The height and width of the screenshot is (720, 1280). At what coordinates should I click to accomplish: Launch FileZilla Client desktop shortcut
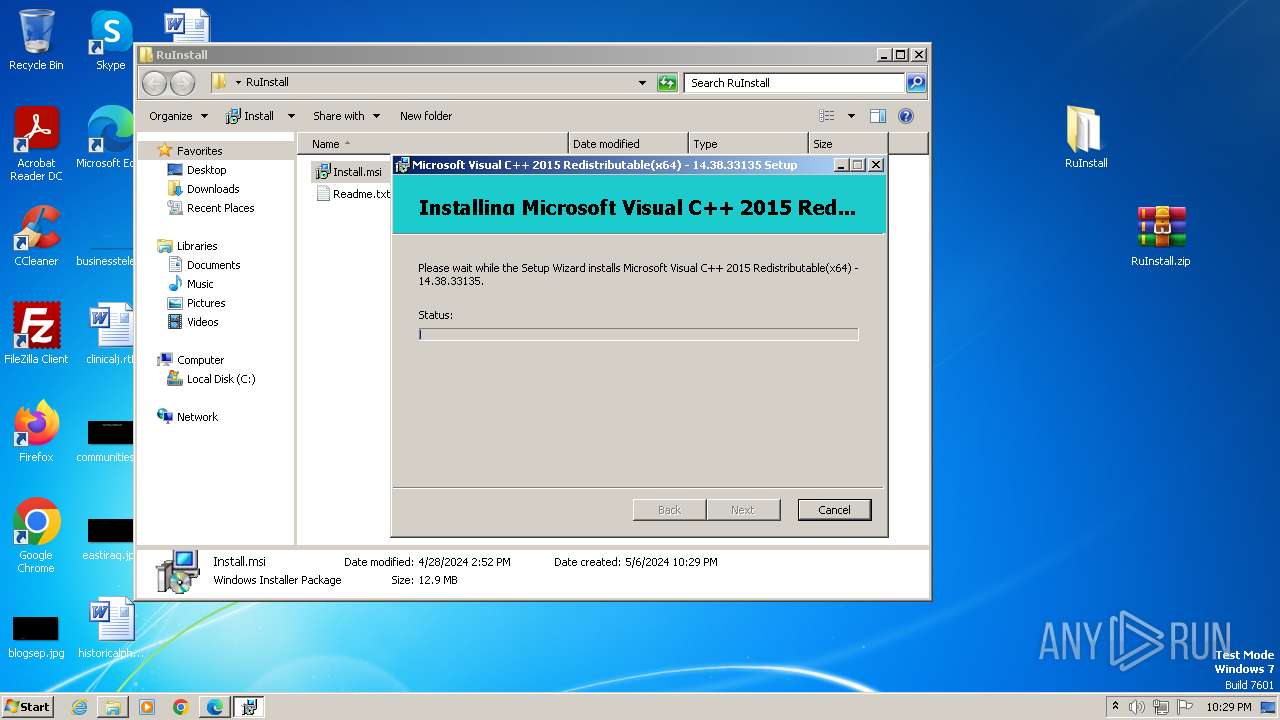(x=36, y=333)
